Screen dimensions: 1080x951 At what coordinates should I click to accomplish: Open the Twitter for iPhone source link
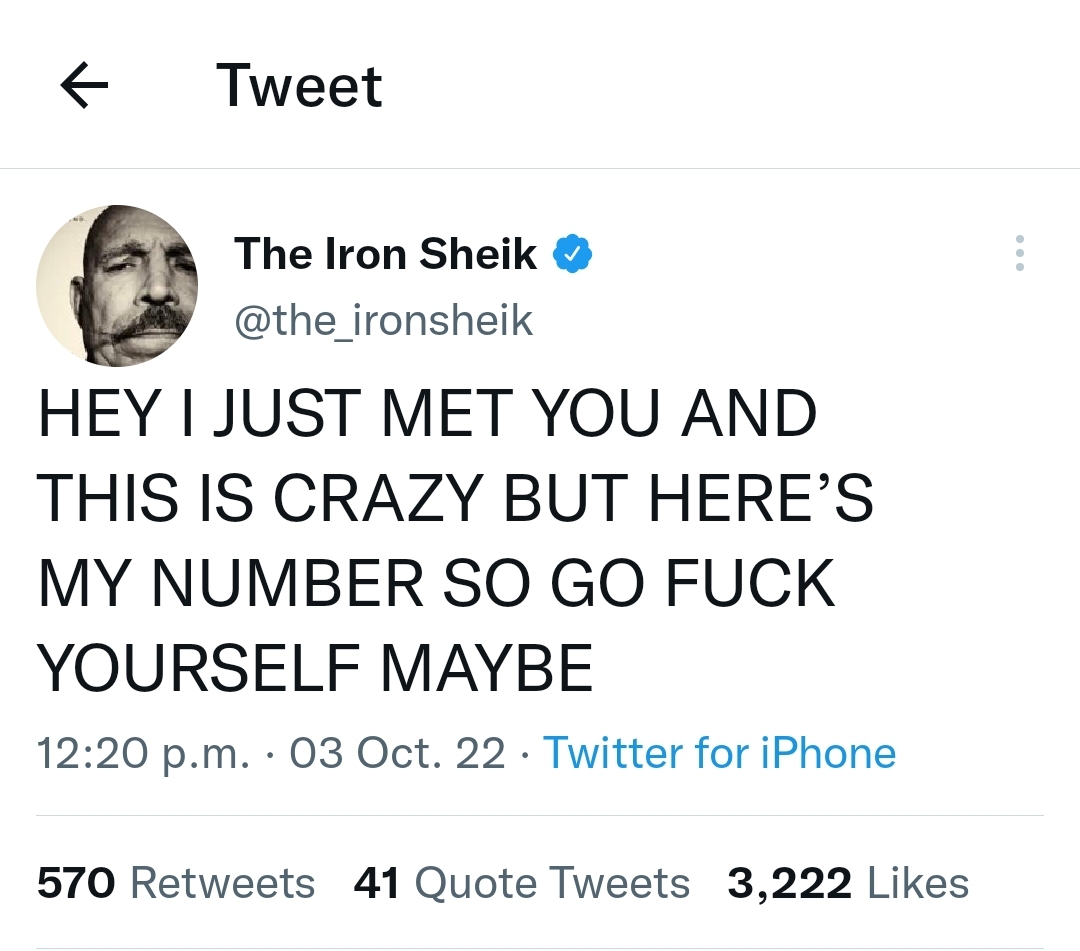[x=718, y=752]
